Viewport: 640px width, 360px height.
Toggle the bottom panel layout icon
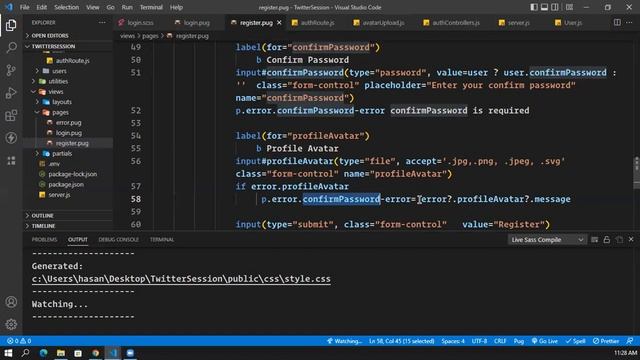[544, 7]
